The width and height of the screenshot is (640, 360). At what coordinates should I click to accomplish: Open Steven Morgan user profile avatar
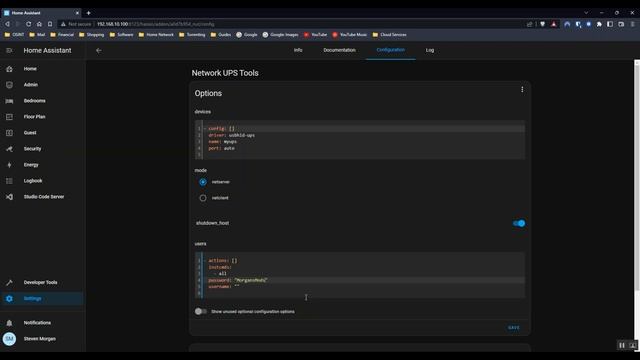(x=9, y=339)
